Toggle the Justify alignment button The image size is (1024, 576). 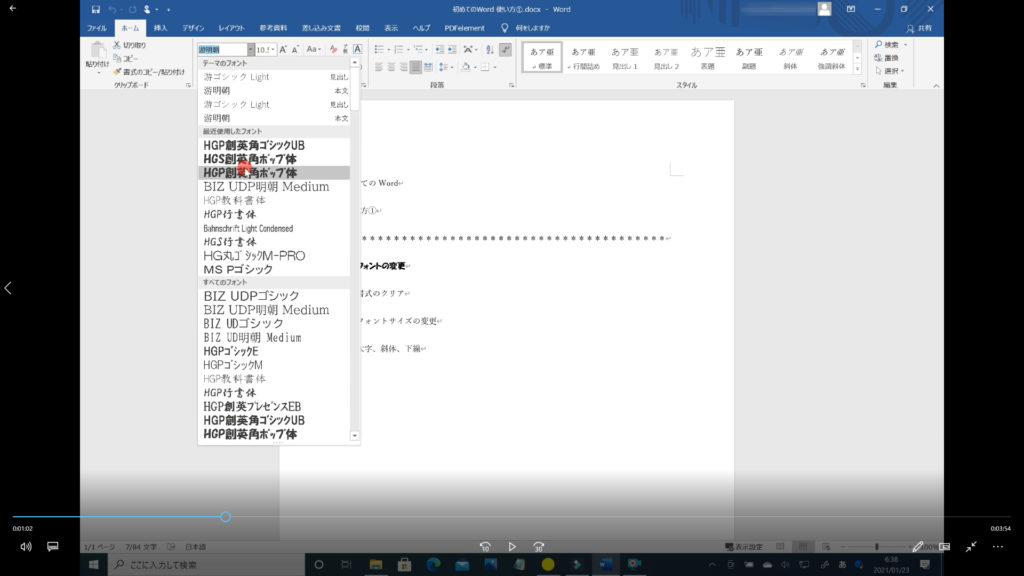(417, 67)
